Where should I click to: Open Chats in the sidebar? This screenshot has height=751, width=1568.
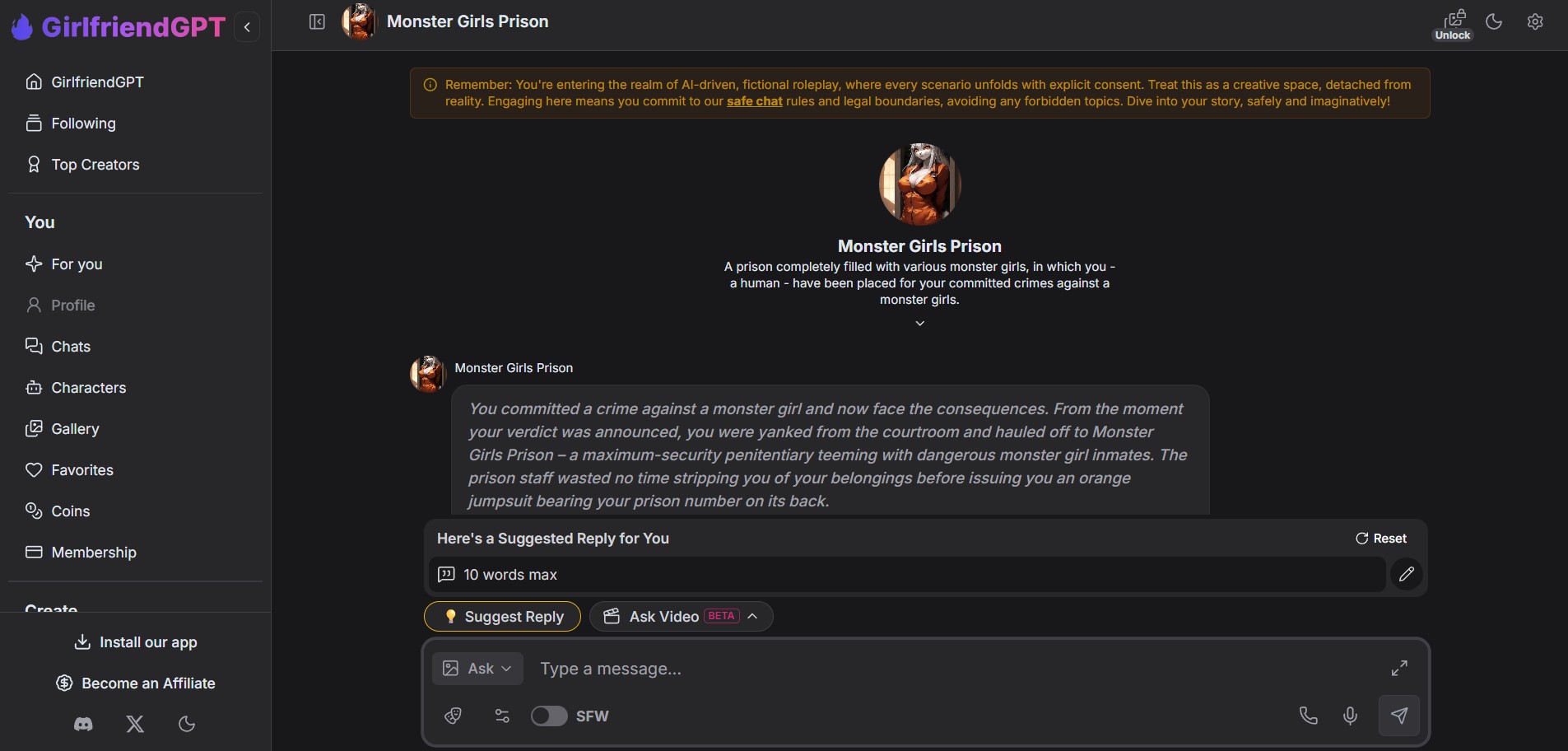pos(71,347)
